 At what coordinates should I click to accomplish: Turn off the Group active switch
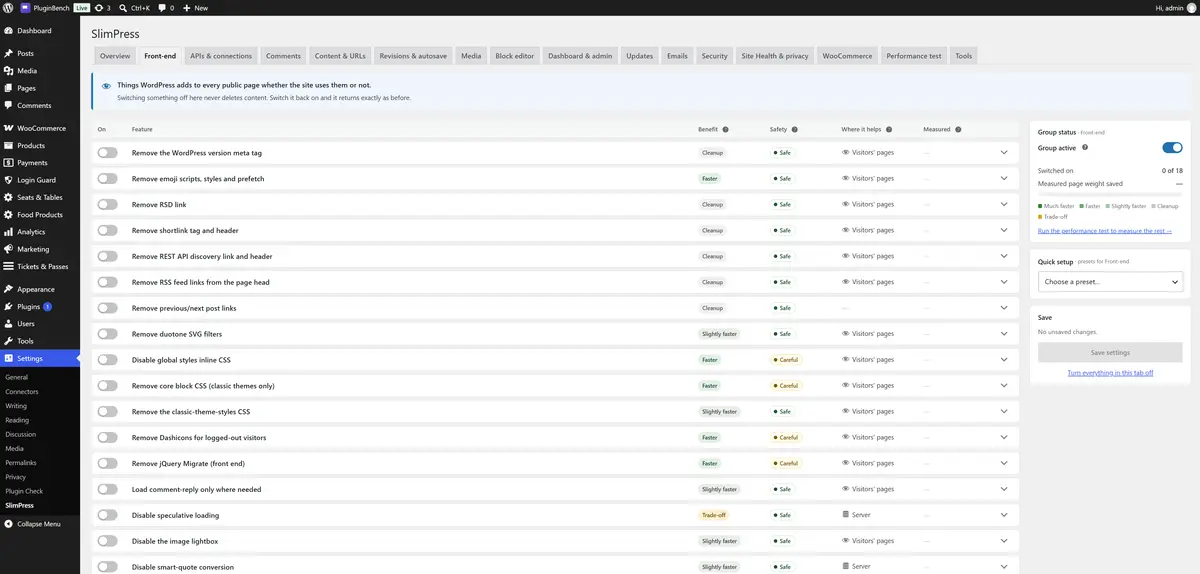click(1172, 148)
